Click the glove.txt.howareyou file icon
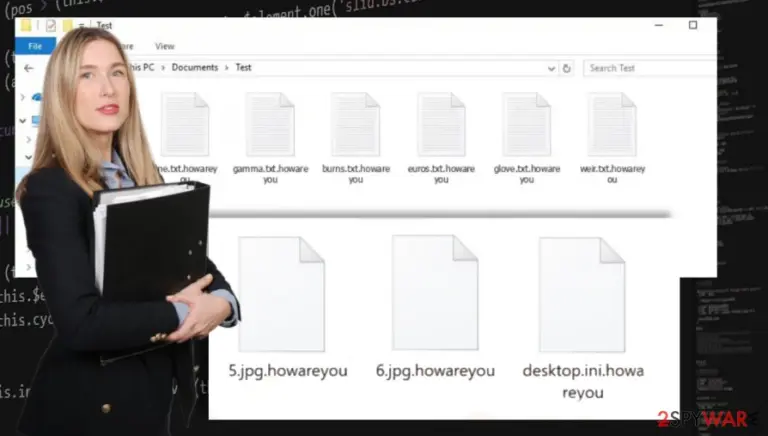Image resolution: width=768 pixels, height=436 pixels. 527,124
